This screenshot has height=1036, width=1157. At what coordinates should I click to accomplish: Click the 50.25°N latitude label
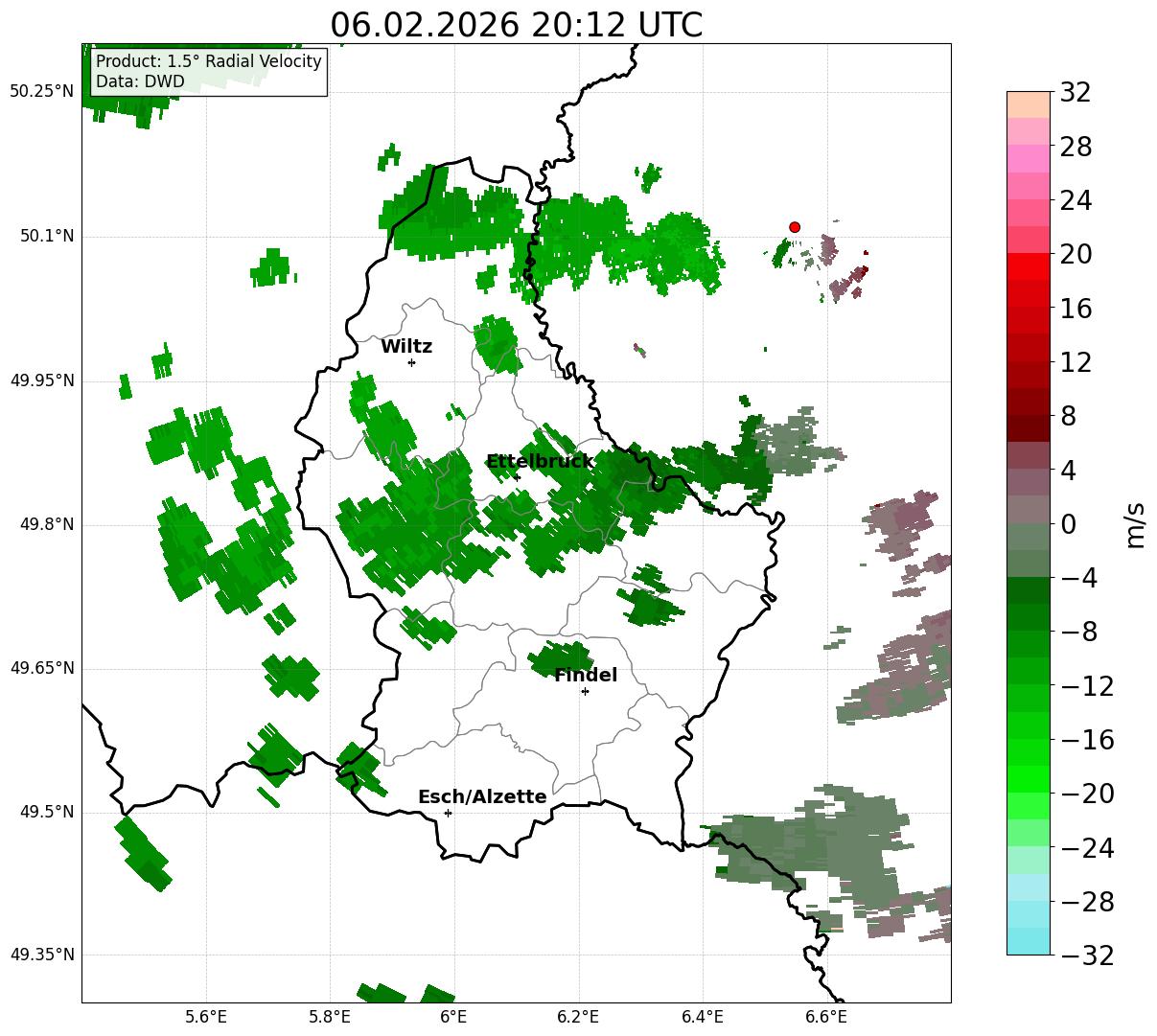(x=41, y=92)
